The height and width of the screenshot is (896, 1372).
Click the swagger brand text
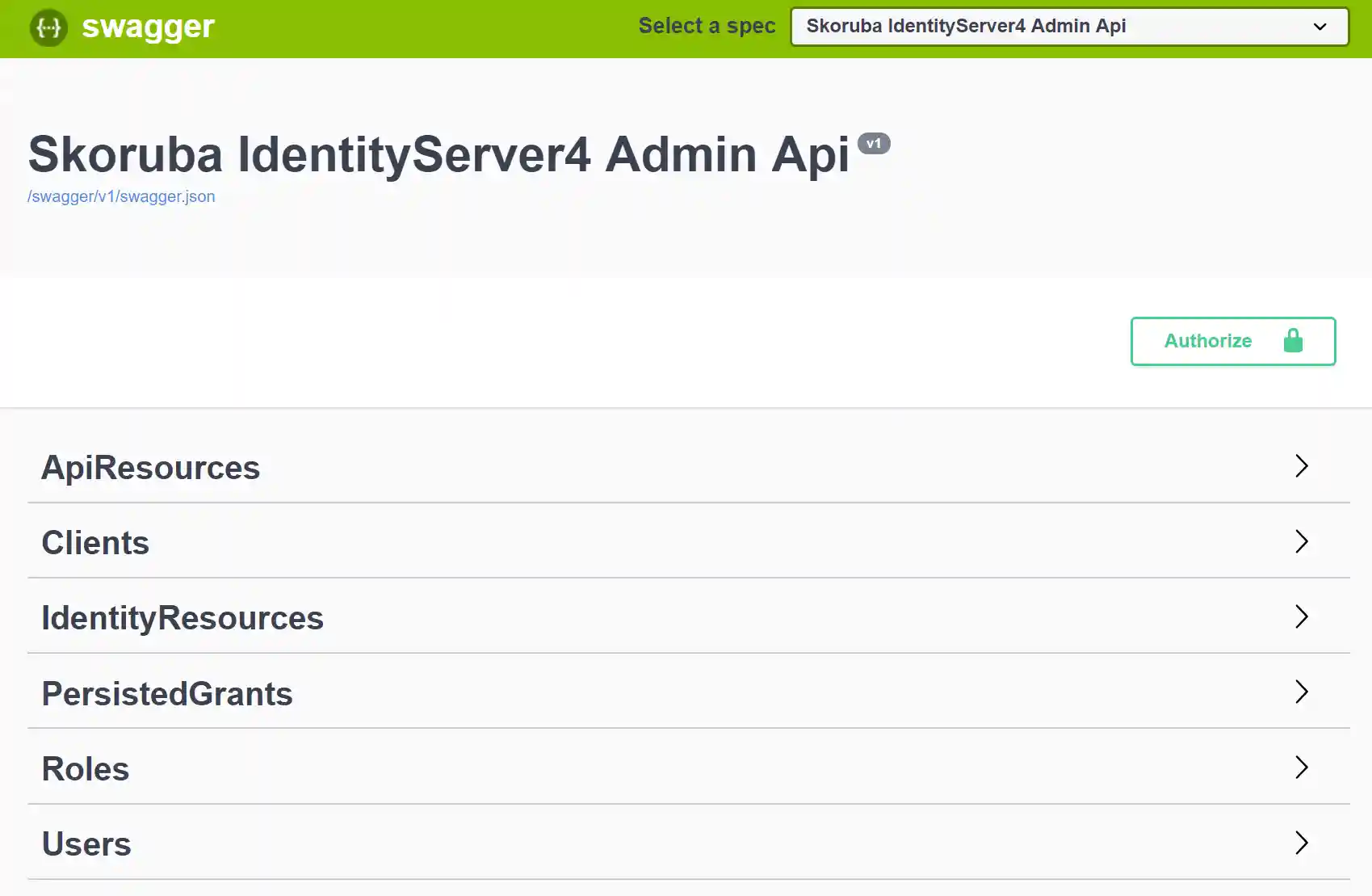click(x=149, y=27)
